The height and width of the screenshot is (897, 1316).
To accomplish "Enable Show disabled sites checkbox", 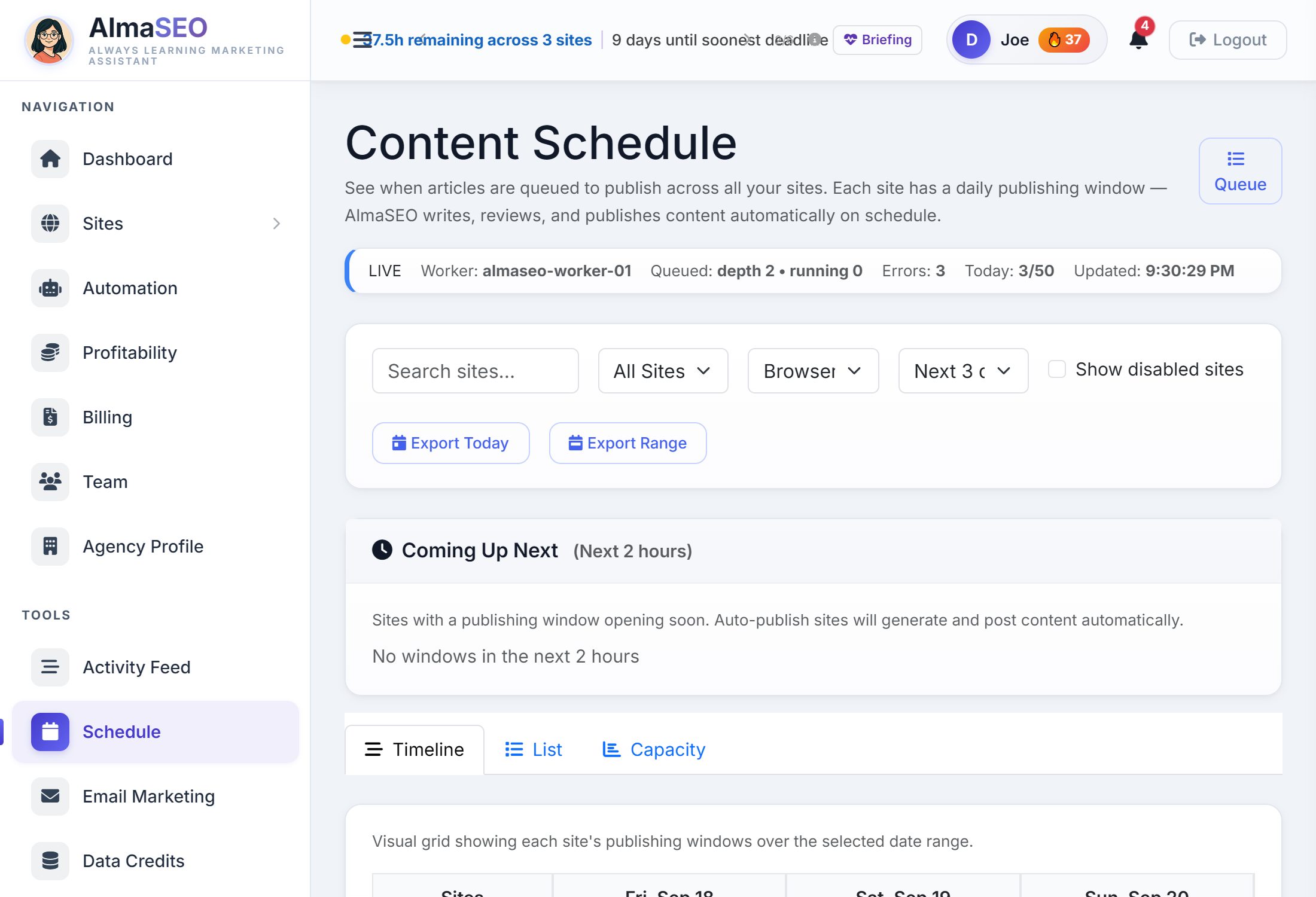I will click(x=1057, y=369).
